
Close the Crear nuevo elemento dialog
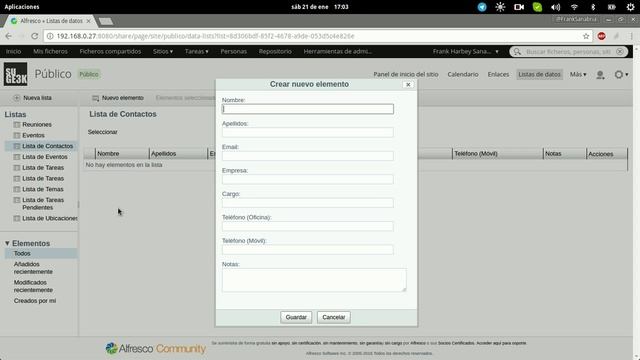coord(408,84)
